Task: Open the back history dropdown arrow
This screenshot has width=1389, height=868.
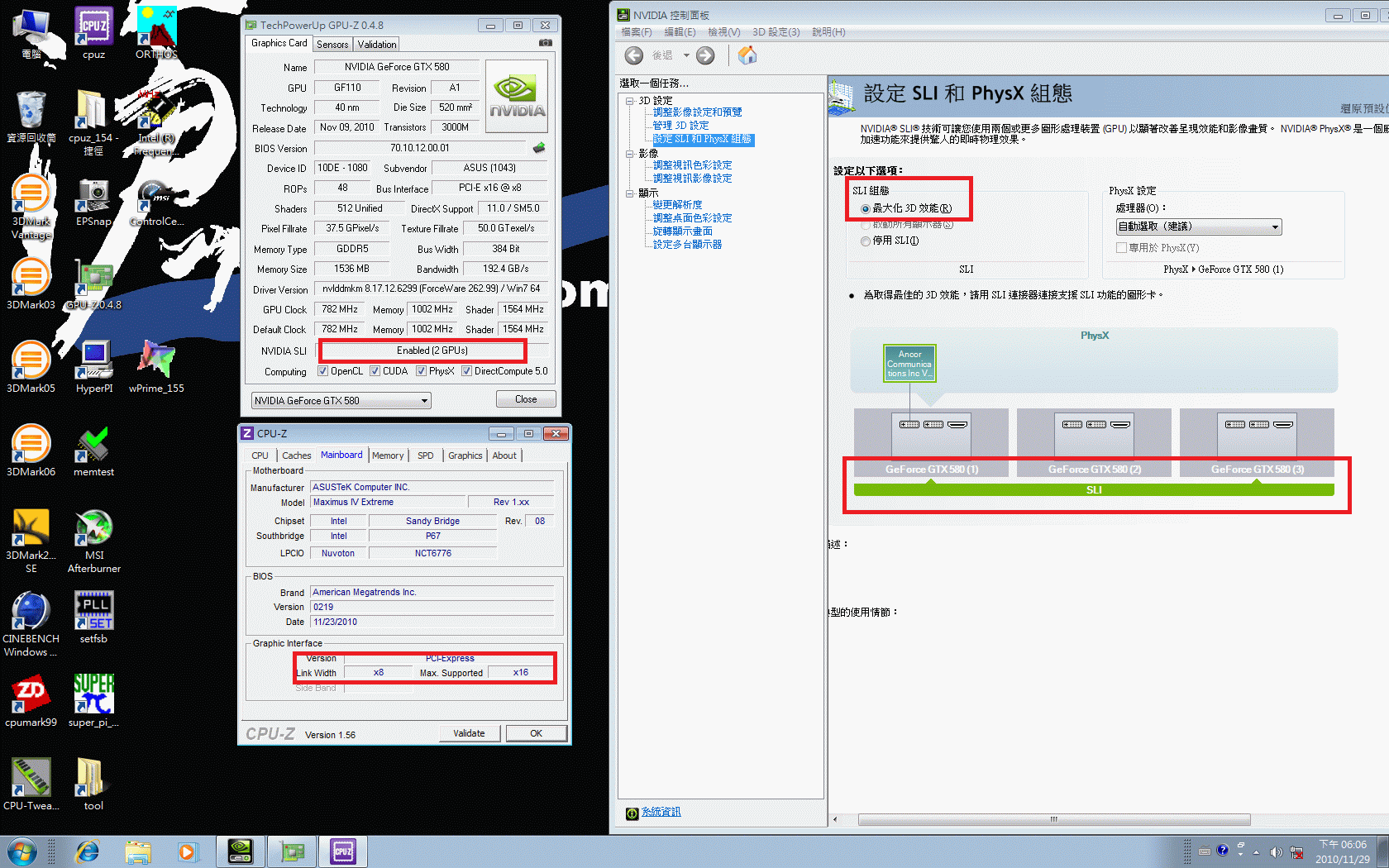Action: point(685,55)
